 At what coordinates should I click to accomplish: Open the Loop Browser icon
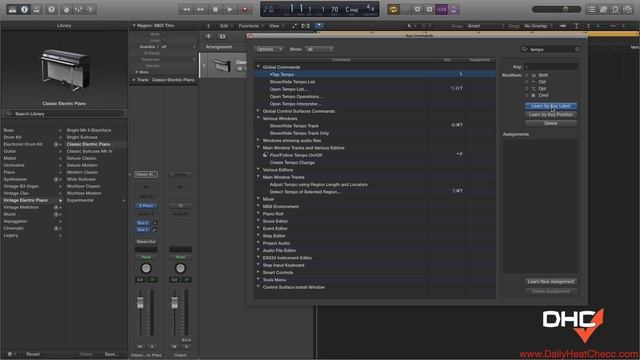pos(615,9)
